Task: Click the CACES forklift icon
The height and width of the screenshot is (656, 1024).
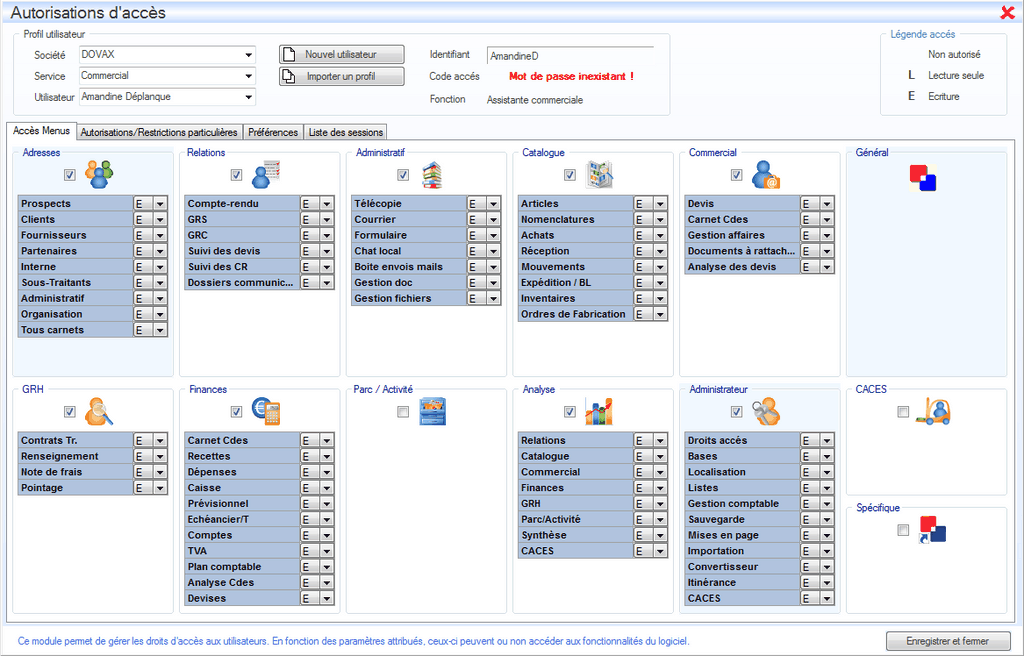Action: tap(933, 411)
